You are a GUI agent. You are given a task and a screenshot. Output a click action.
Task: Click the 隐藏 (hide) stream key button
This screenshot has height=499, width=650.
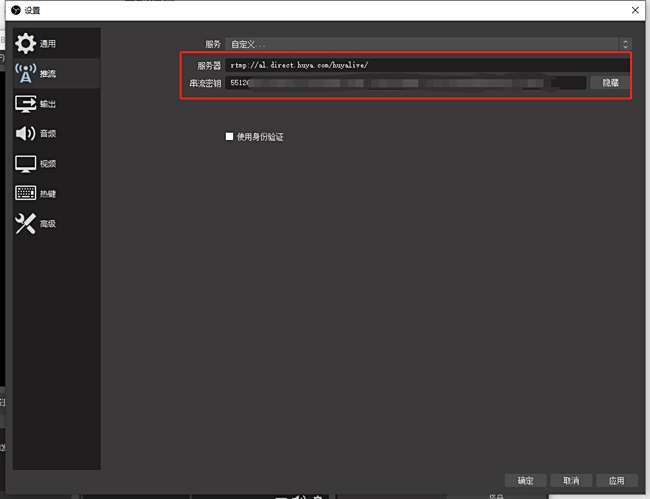tap(610, 83)
